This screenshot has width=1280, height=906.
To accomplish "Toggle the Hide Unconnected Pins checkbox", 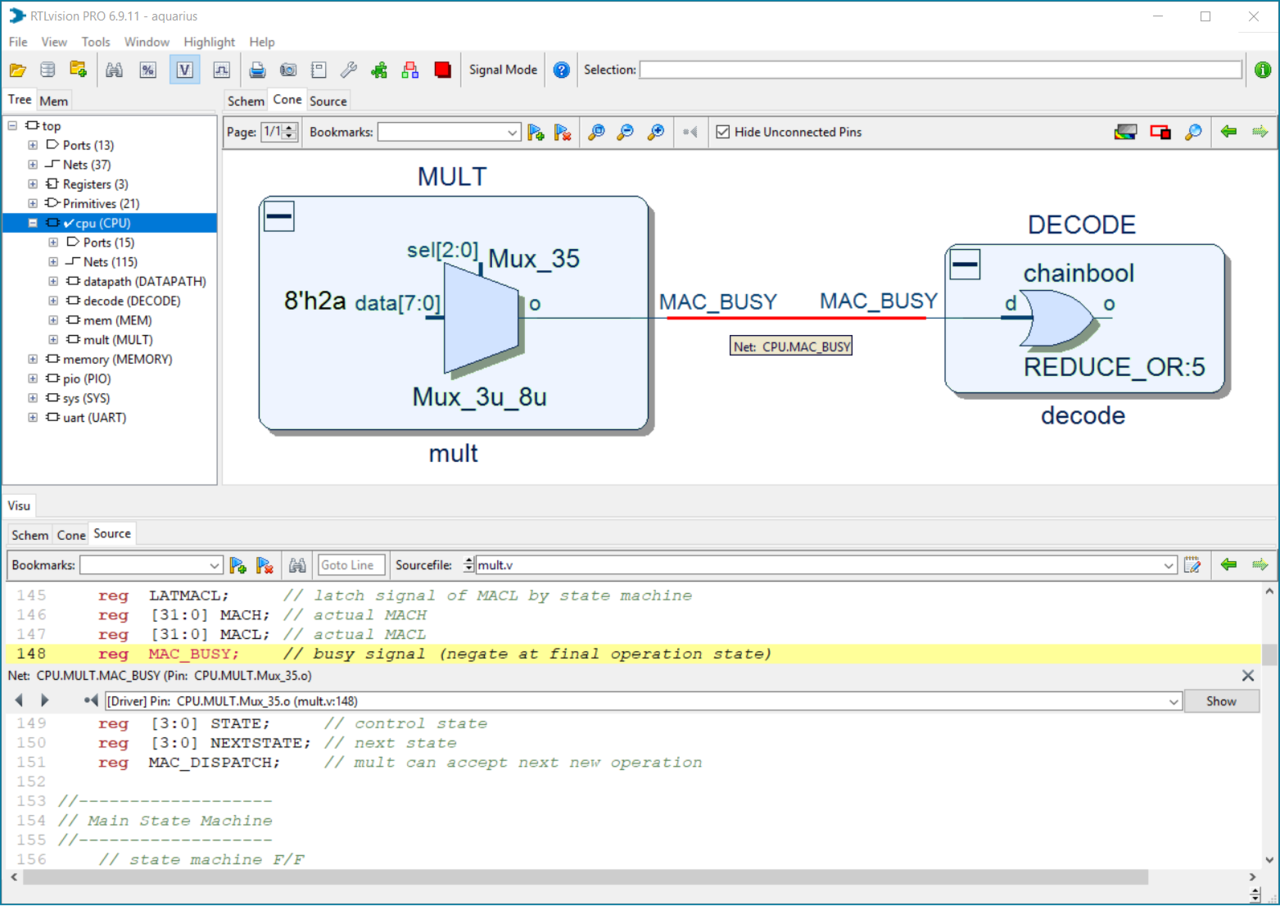I will click(x=723, y=132).
